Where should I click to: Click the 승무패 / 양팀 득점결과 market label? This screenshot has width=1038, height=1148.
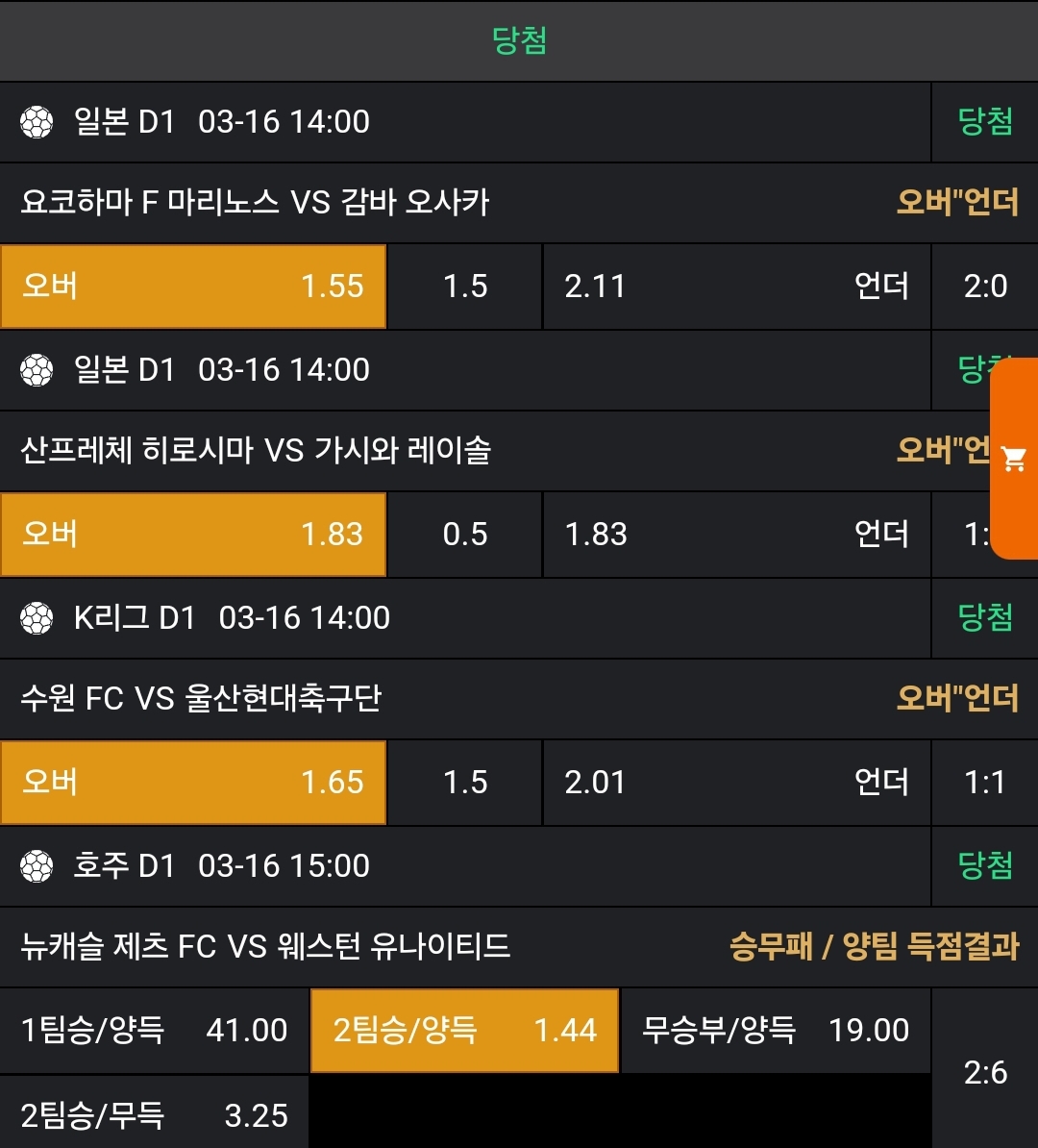coord(874,947)
